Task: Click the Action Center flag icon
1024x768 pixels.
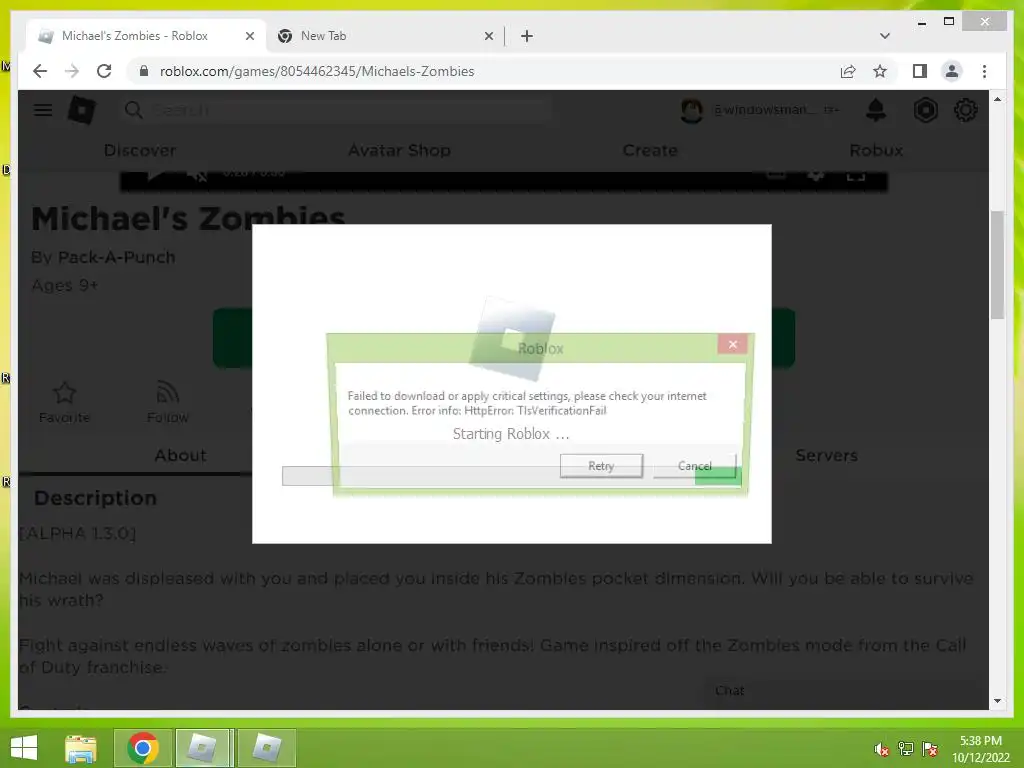Action: [x=929, y=749]
